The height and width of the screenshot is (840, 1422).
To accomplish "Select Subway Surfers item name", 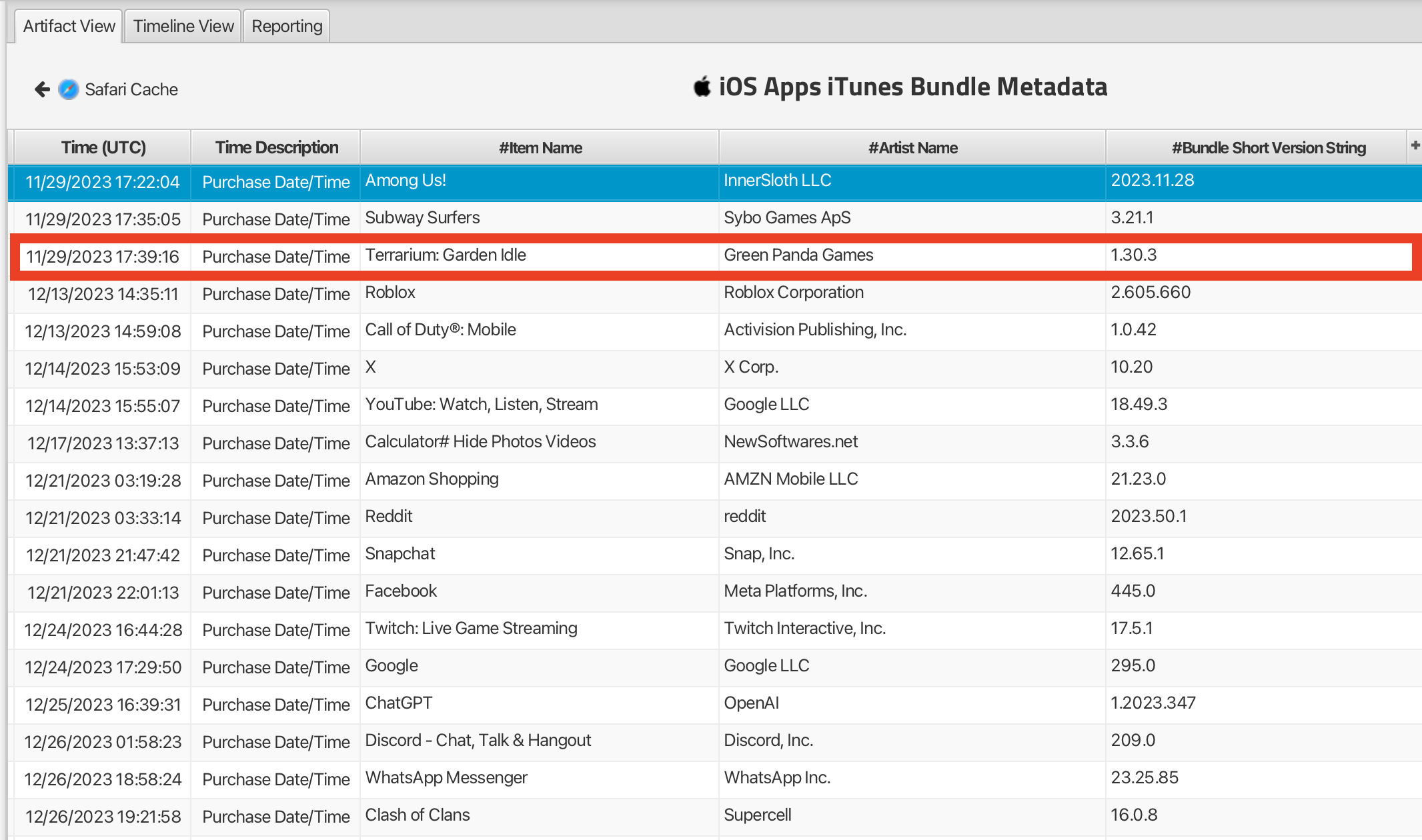I will (x=422, y=218).
